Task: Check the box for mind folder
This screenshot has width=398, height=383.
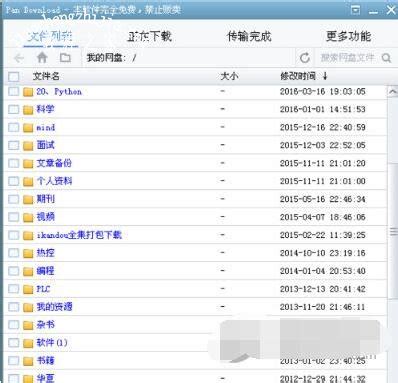Action: tap(14, 127)
